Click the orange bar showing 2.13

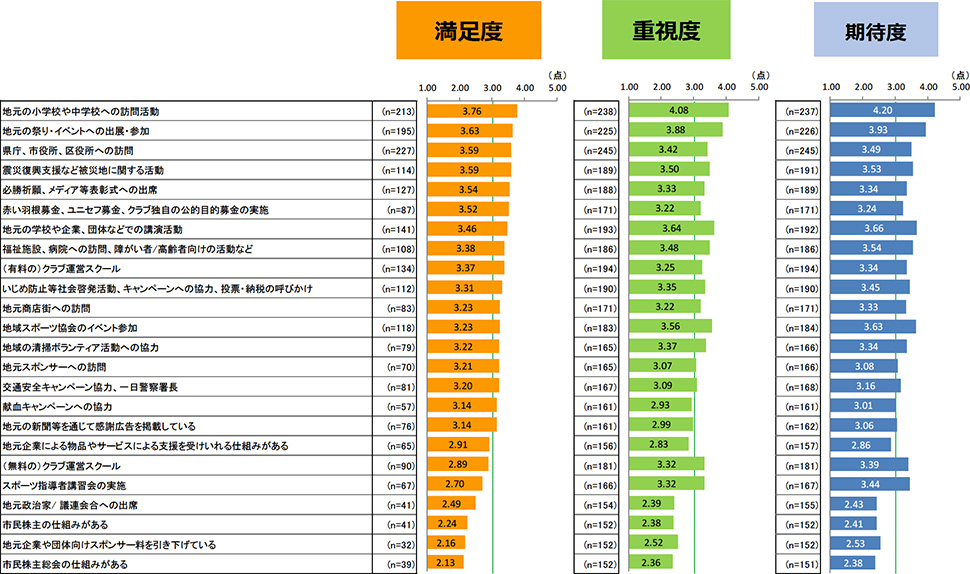[445, 563]
